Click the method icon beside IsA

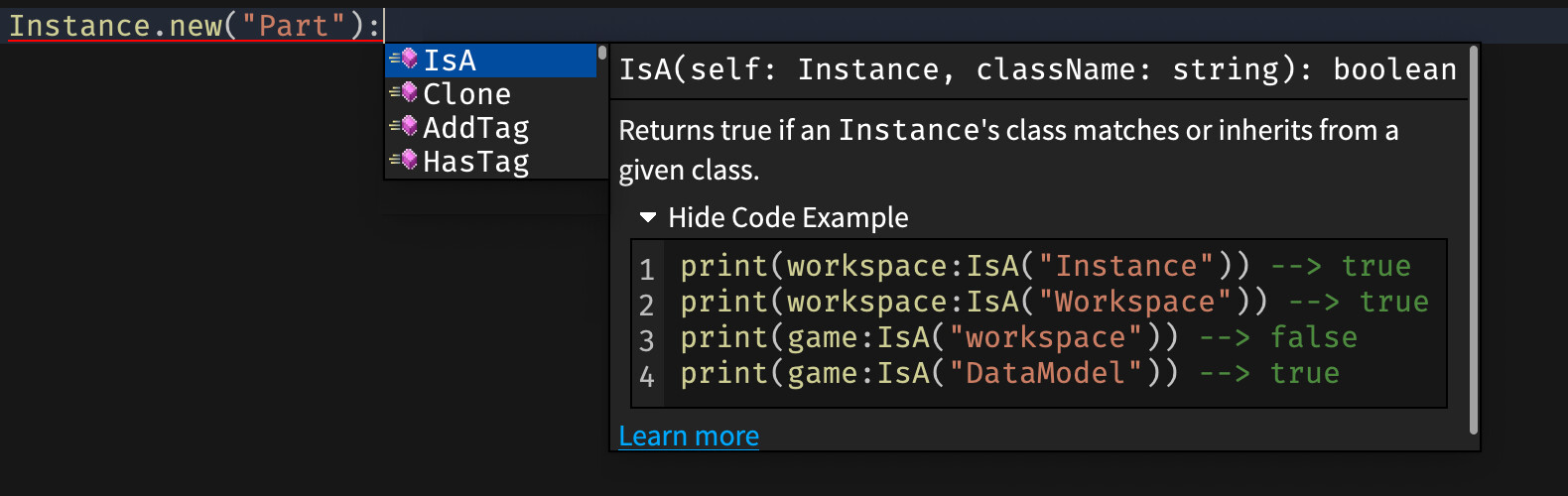coord(404,60)
